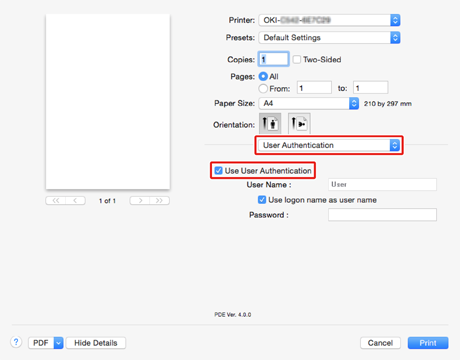
Task: Click the Hide Details button
Action: 96,343
